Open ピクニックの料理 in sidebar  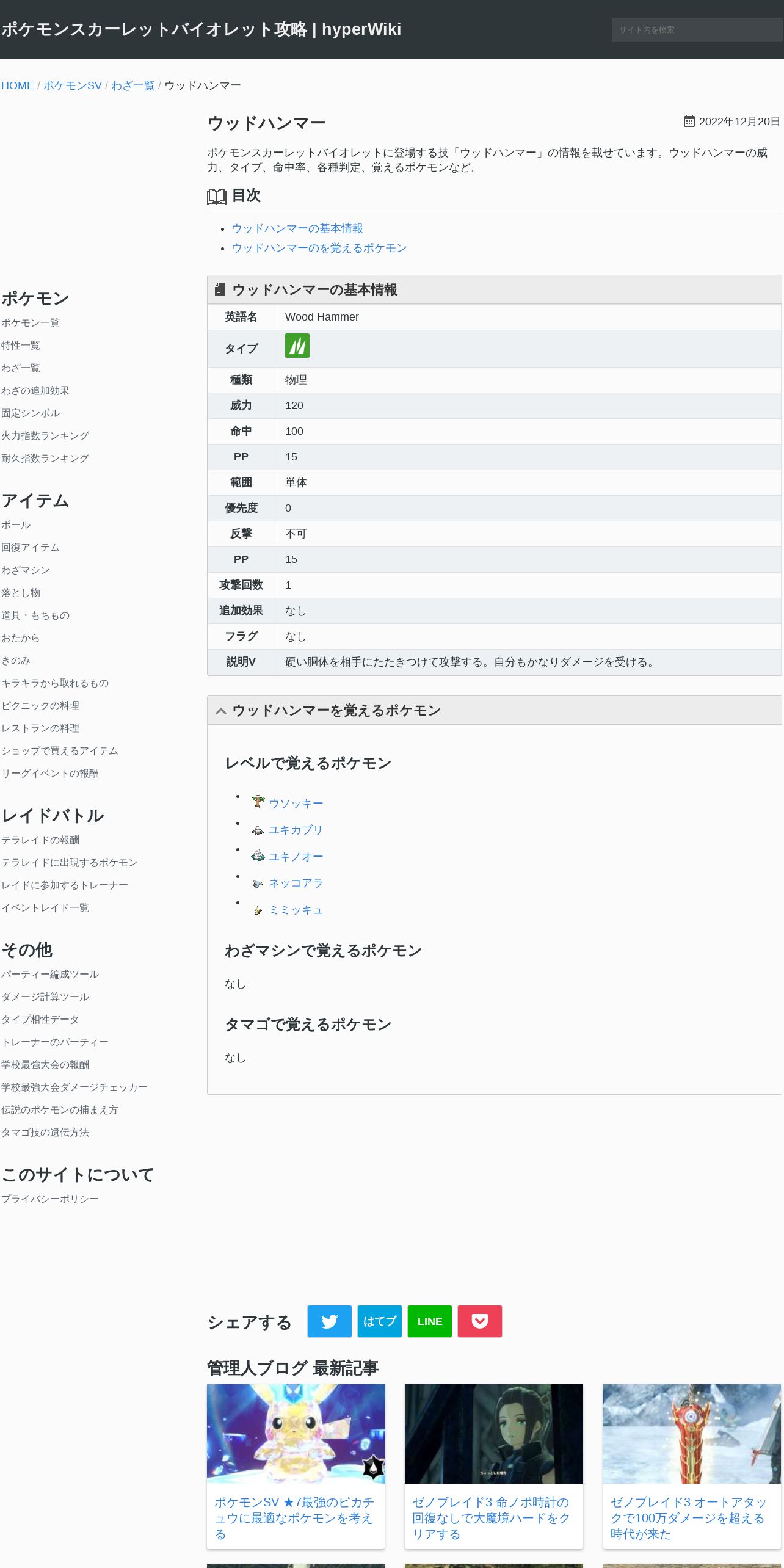pyautogui.click(x=40, y=706)
